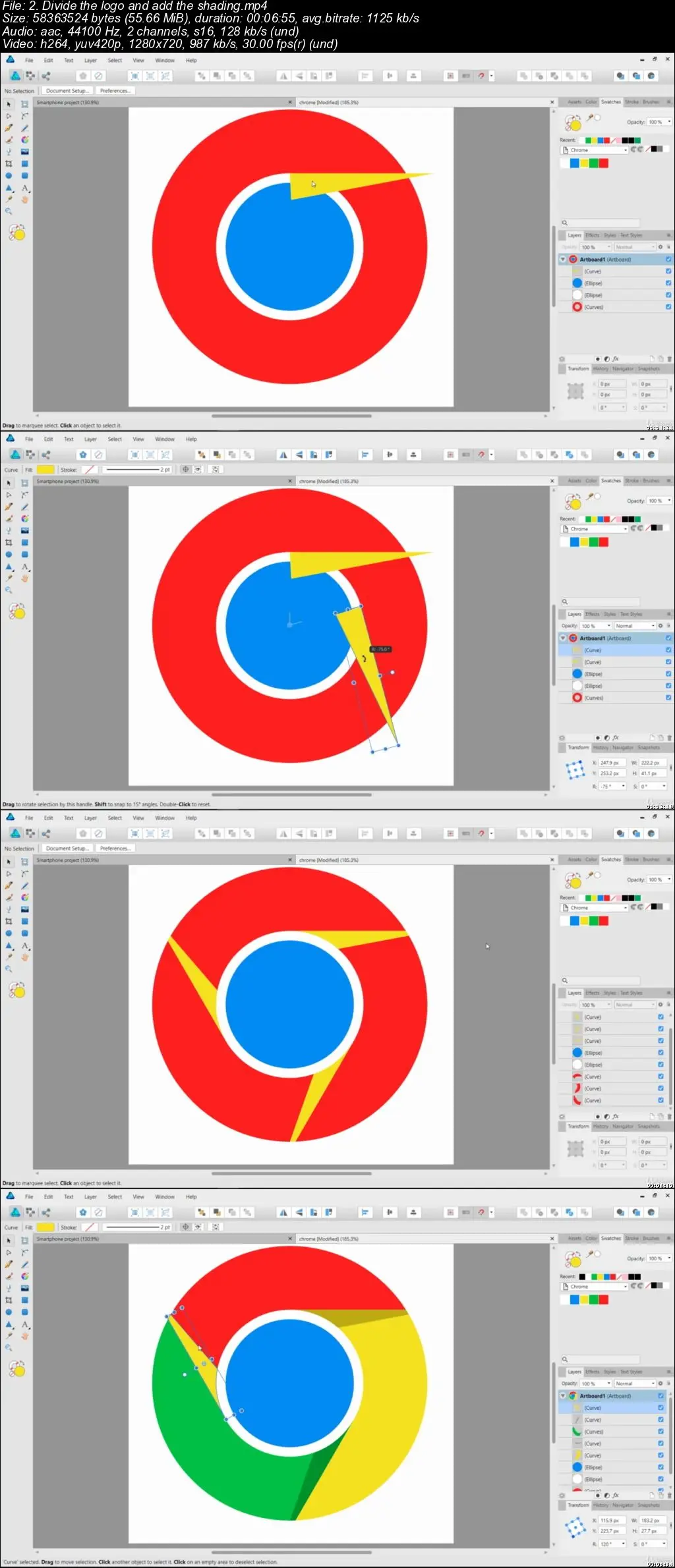Screen dimensions: 675x1568
Task: Open the Window menu in fourth frame
Action: click(165, 1197)
